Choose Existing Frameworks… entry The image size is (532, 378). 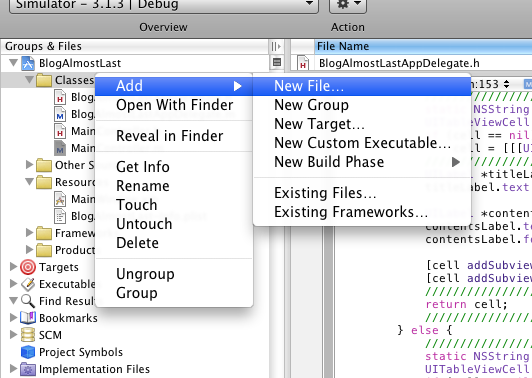(x=362, y=212)
